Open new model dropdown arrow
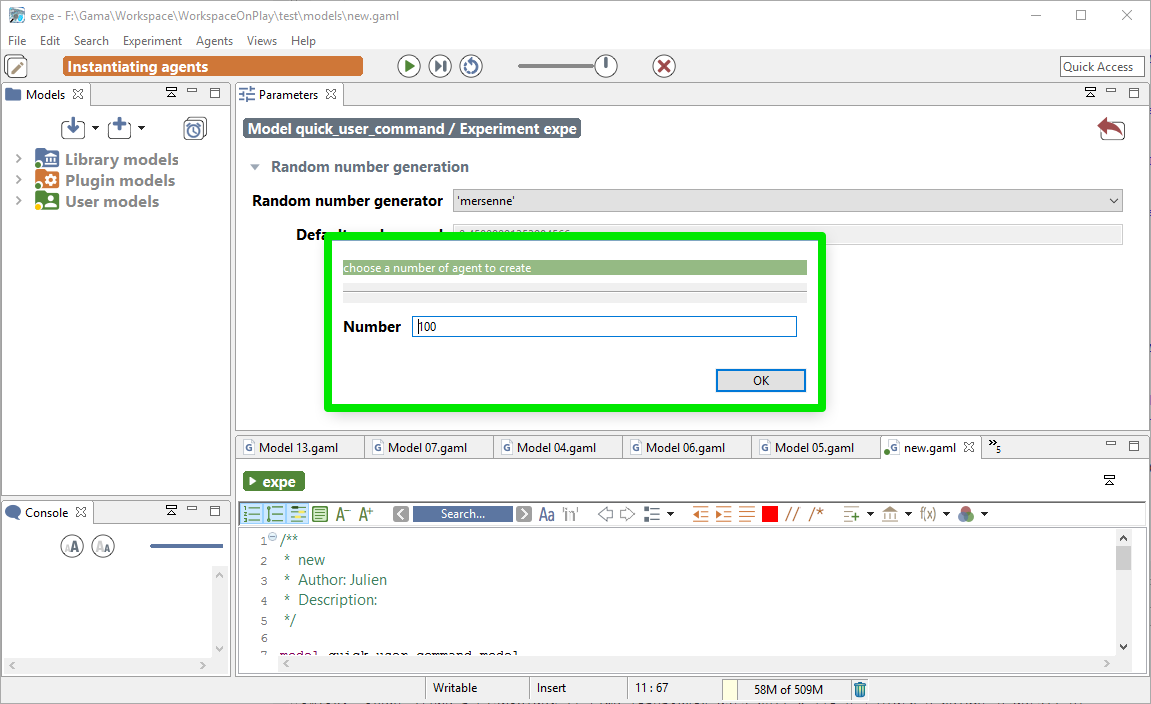Screen dimensions: 1151x704 142,128
